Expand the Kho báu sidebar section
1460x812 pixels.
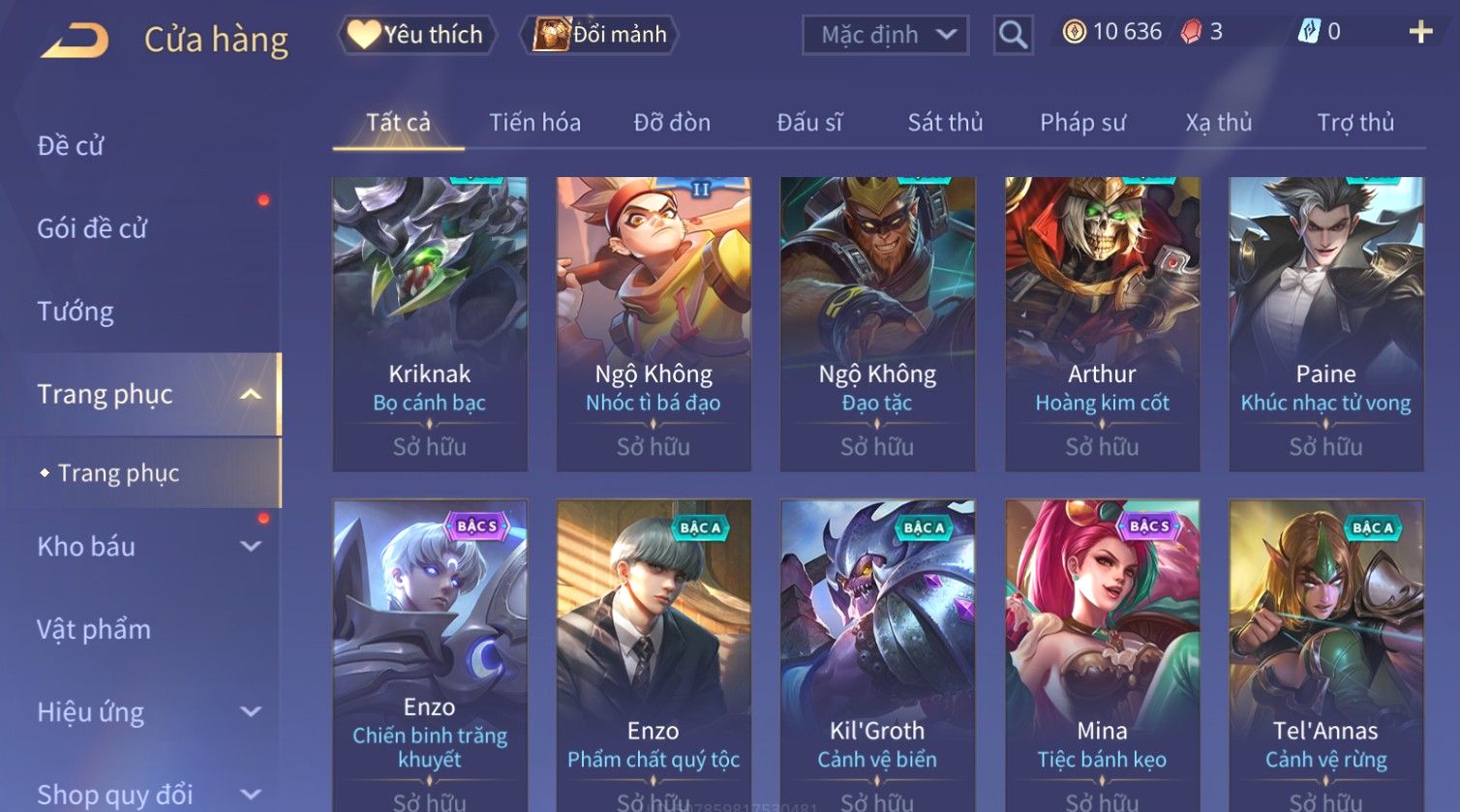point(251,546)
